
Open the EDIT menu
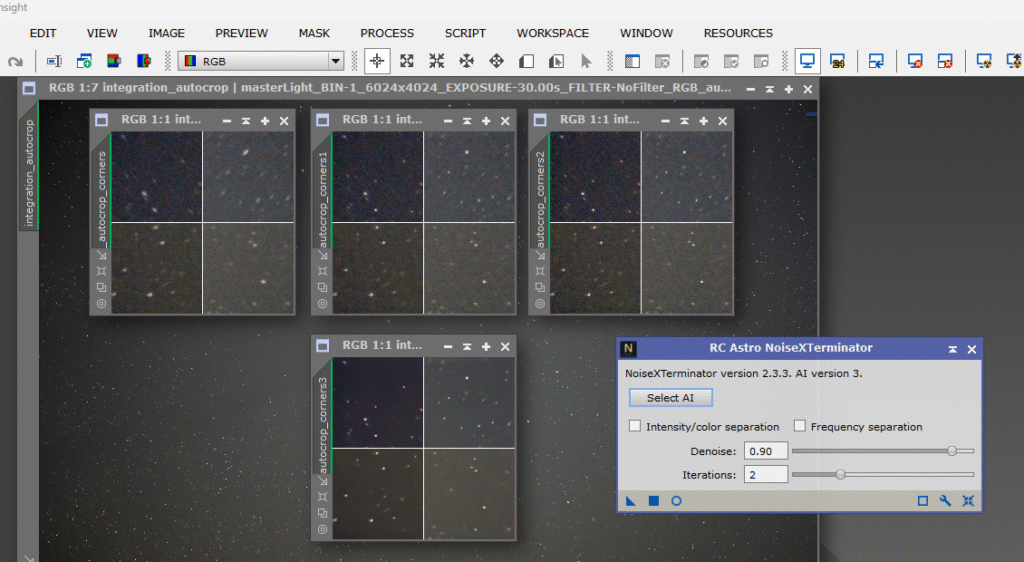tap(43, 33)
